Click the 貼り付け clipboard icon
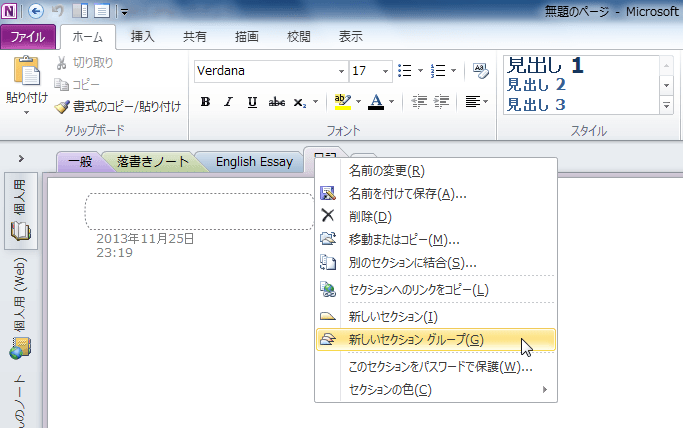 point(27,71)
